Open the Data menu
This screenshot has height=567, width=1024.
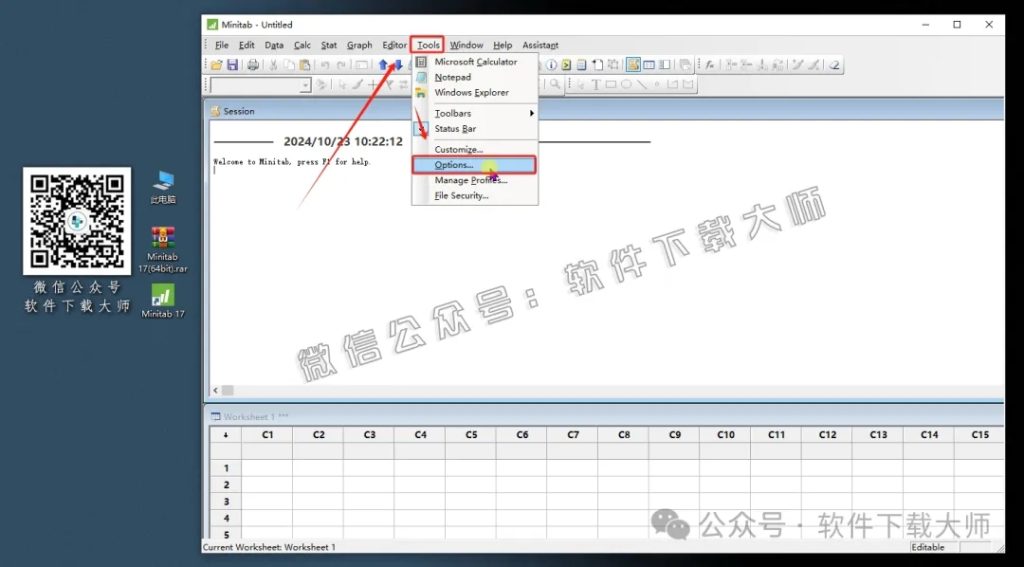[274, 45]
